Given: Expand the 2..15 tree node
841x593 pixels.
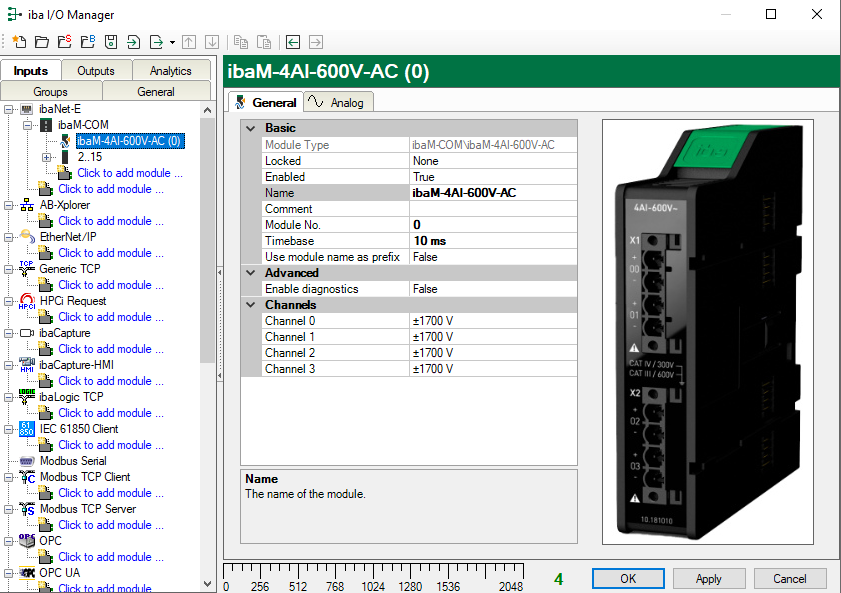Looking at the screenshot, I should [47, 157].
